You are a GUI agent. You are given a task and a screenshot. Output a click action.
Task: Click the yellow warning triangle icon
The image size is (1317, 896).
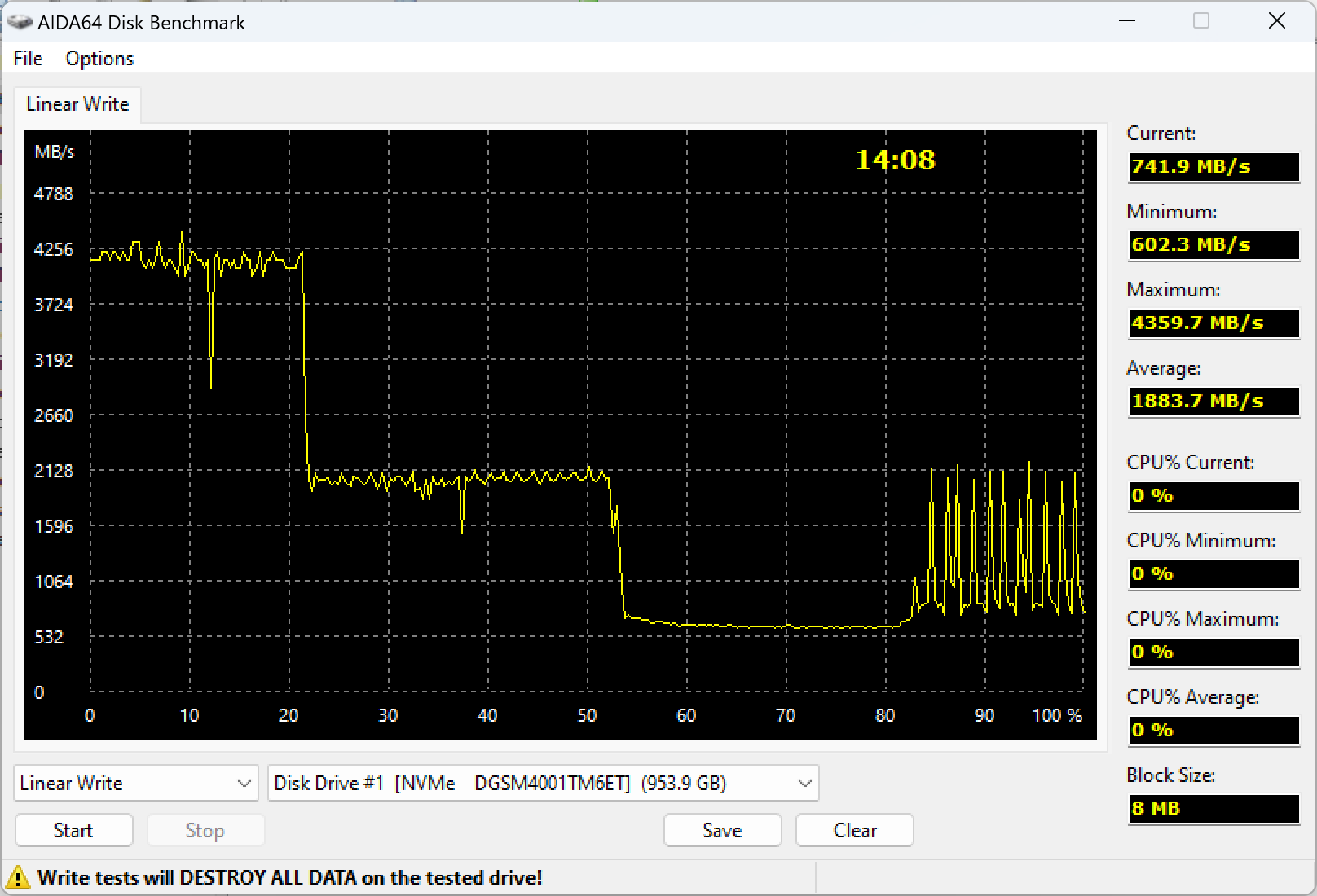point(16,878)
